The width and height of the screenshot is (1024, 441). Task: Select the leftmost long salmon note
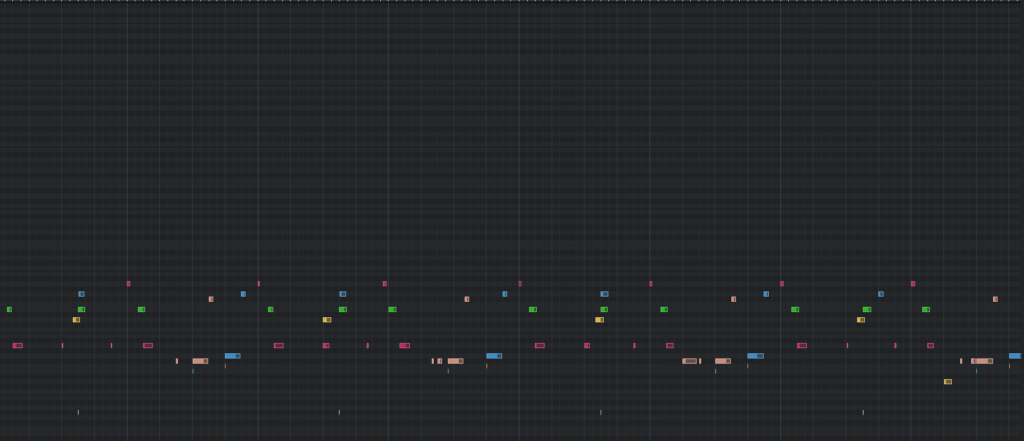[200, 361]
